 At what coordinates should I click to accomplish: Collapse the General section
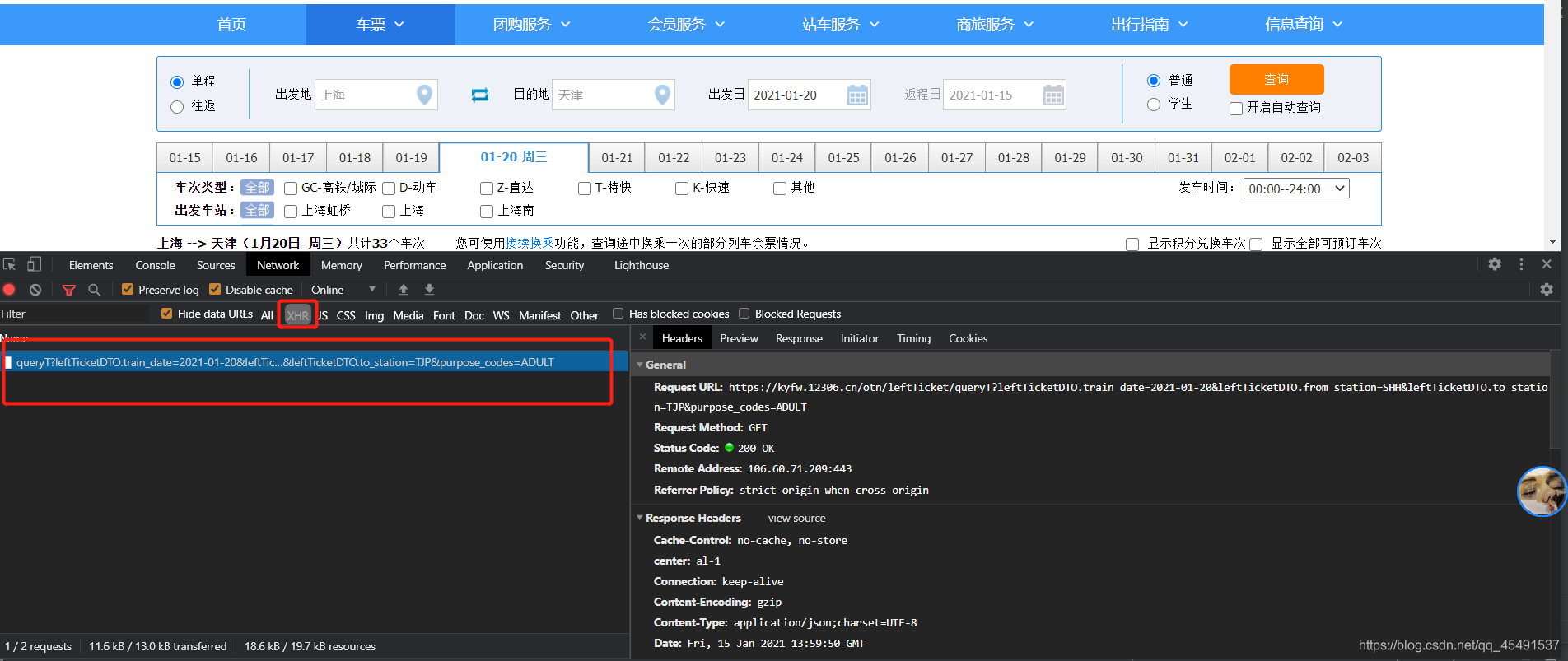640,365
